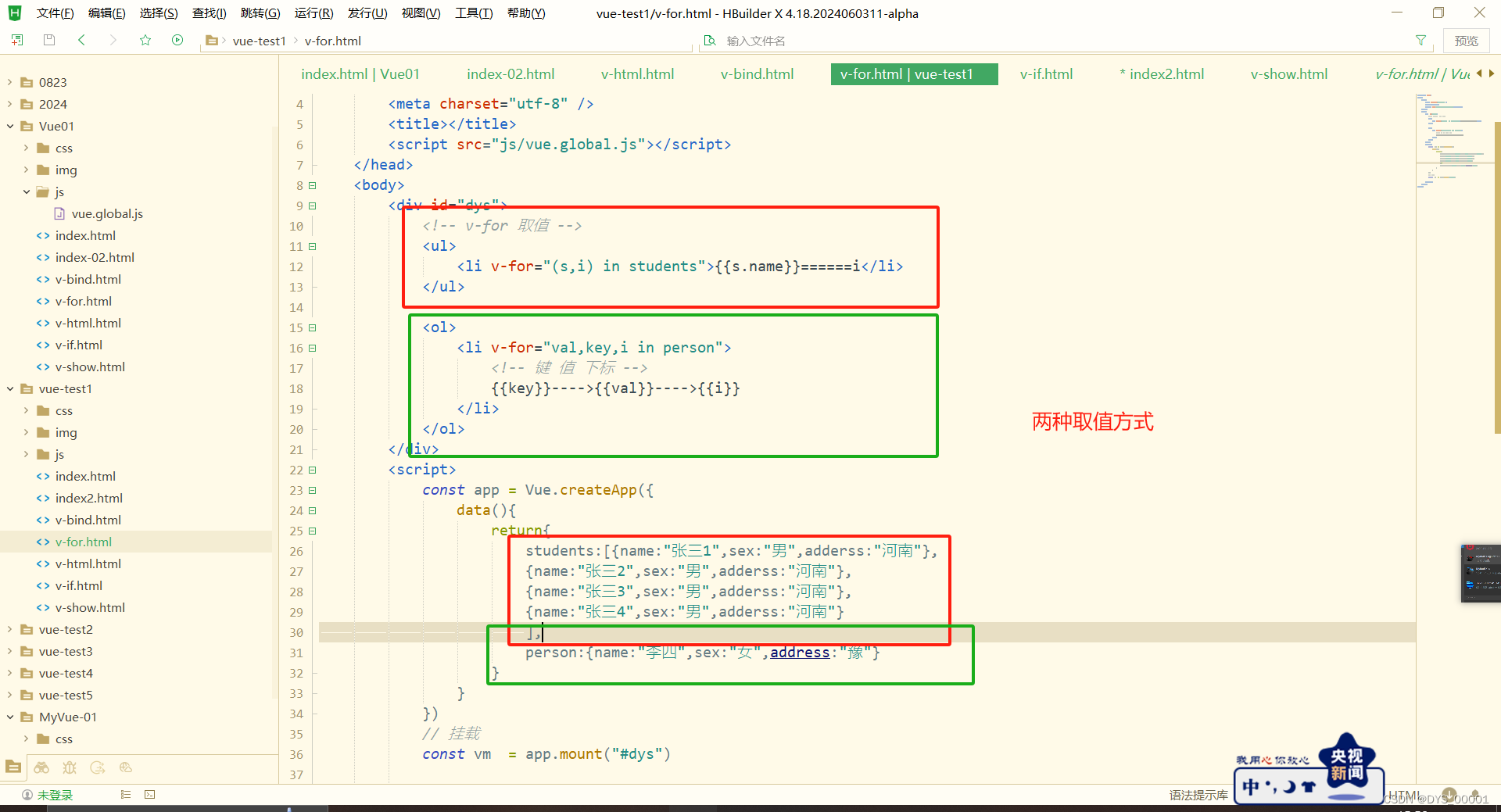Viewport: 1501px width, 812px height.
Task: Toggle code fold marker on line 22
Action: (313, 470)
